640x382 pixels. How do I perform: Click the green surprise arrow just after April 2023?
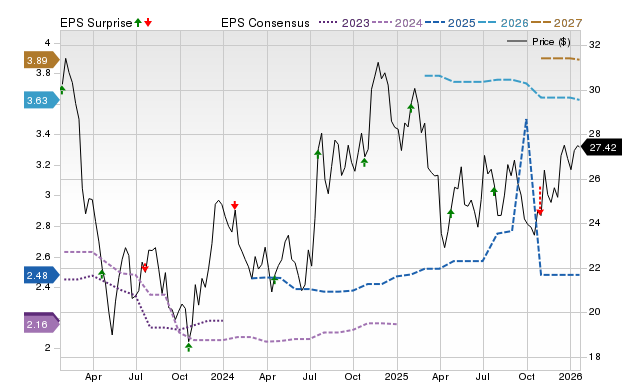(x=102, y=273)
